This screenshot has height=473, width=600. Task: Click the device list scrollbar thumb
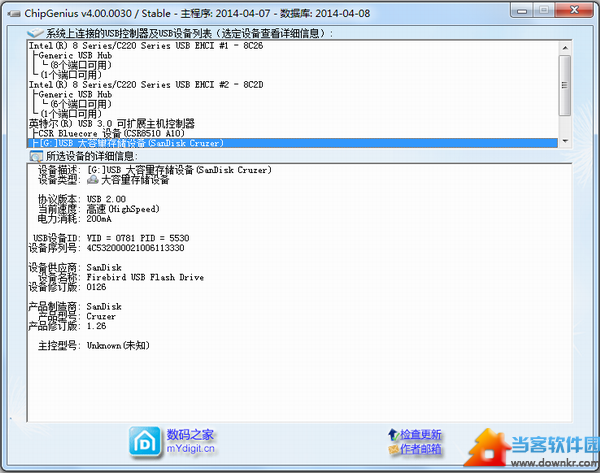coord(565,85)
